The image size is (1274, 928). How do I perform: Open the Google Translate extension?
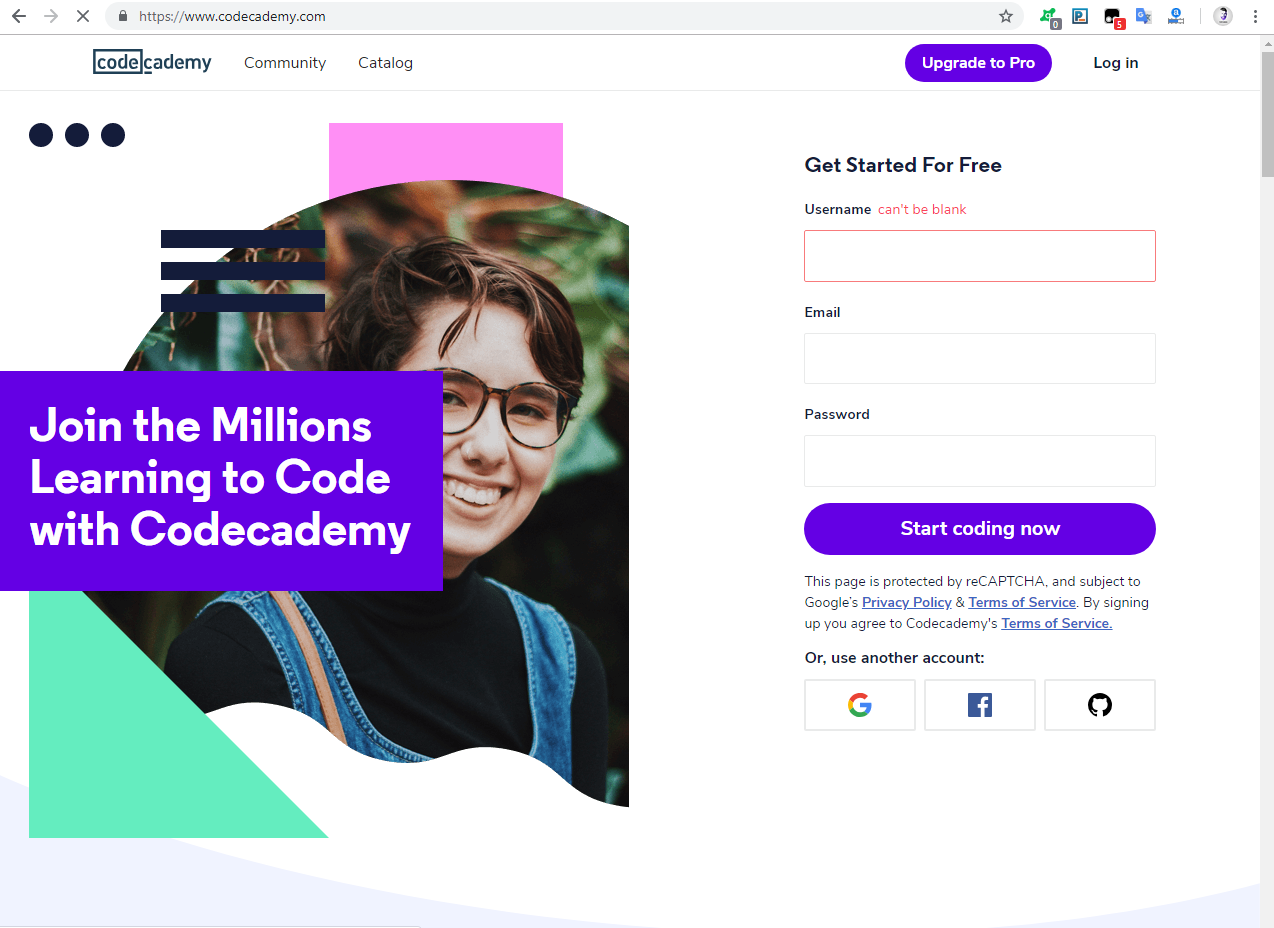click(1144, 16)
